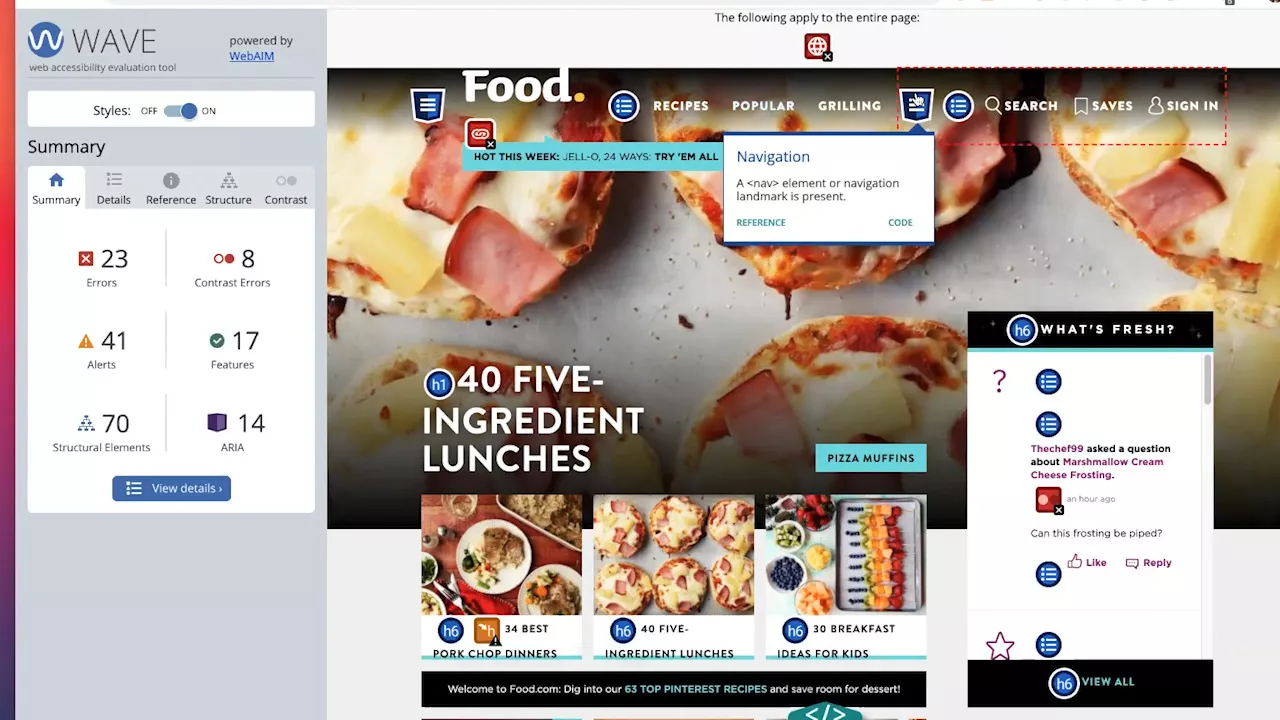This screenshot has width=1280, height=720.
Task: Click the PIZZA MUFFINS button
Action: click(x=870, y=458)
